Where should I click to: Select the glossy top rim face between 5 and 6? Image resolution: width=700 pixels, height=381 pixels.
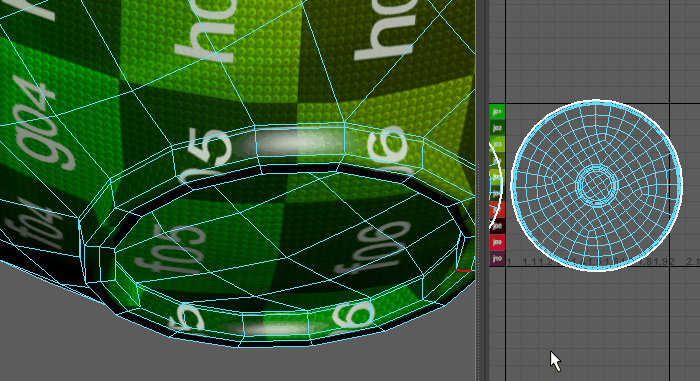click(300, 142)
